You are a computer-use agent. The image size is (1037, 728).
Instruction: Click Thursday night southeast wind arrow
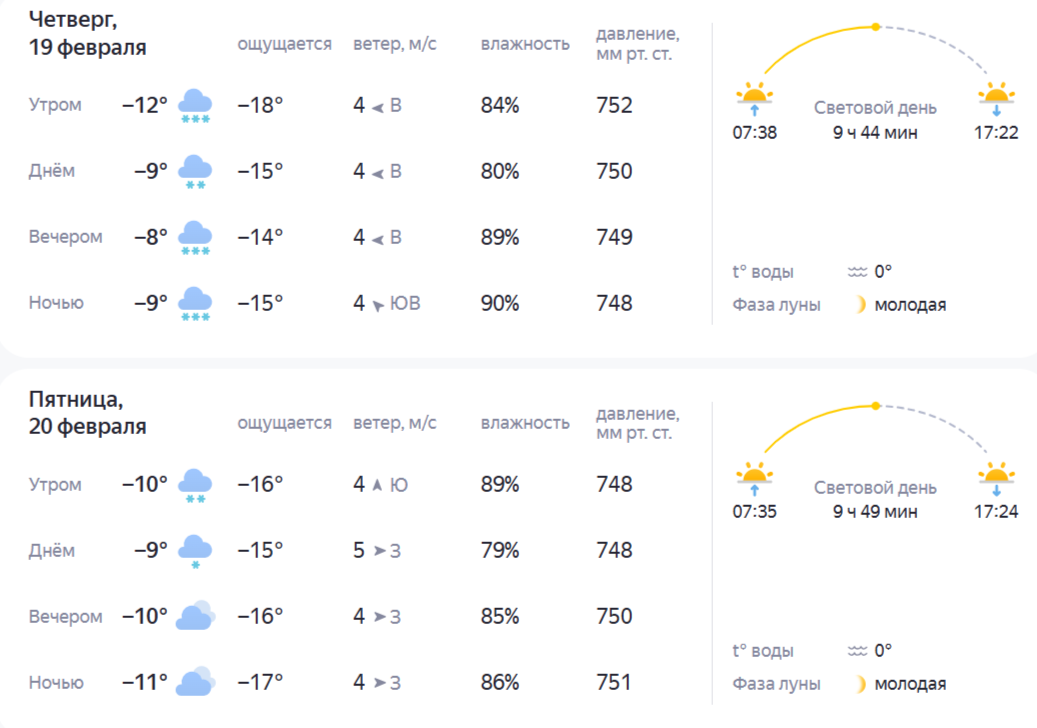point(377,304)
